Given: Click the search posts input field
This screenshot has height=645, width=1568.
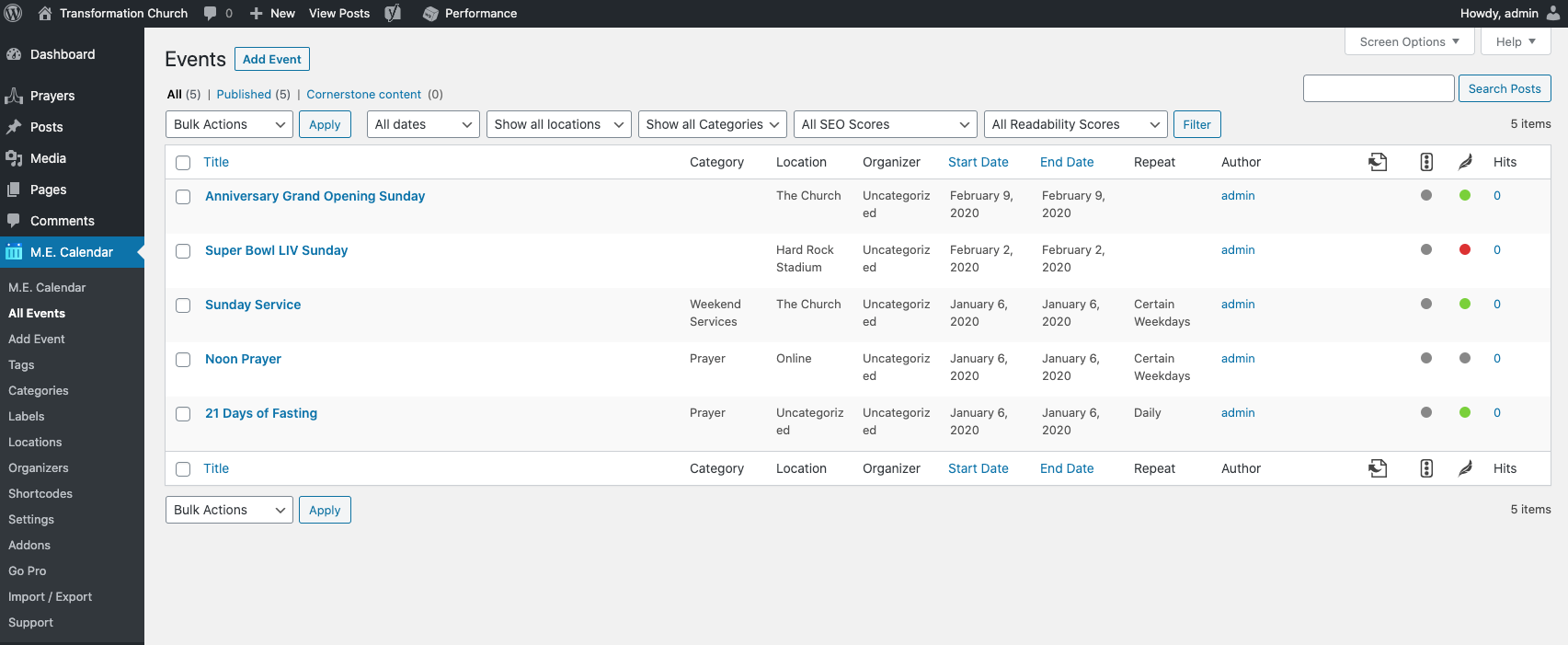Looking at the screenshot, I should pos(1378,88).
